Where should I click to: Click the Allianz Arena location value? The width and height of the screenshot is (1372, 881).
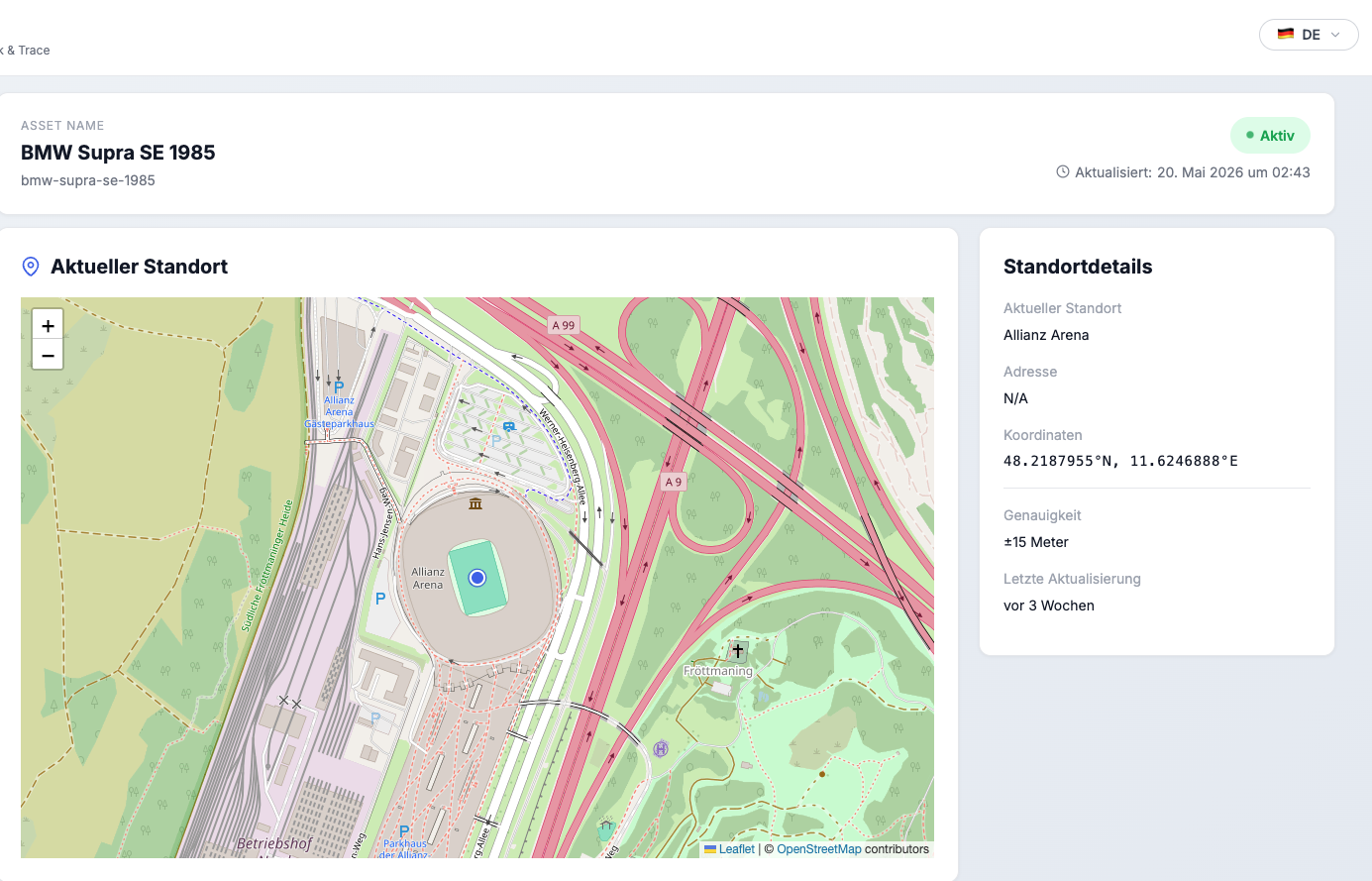(x=1046, y=335)
